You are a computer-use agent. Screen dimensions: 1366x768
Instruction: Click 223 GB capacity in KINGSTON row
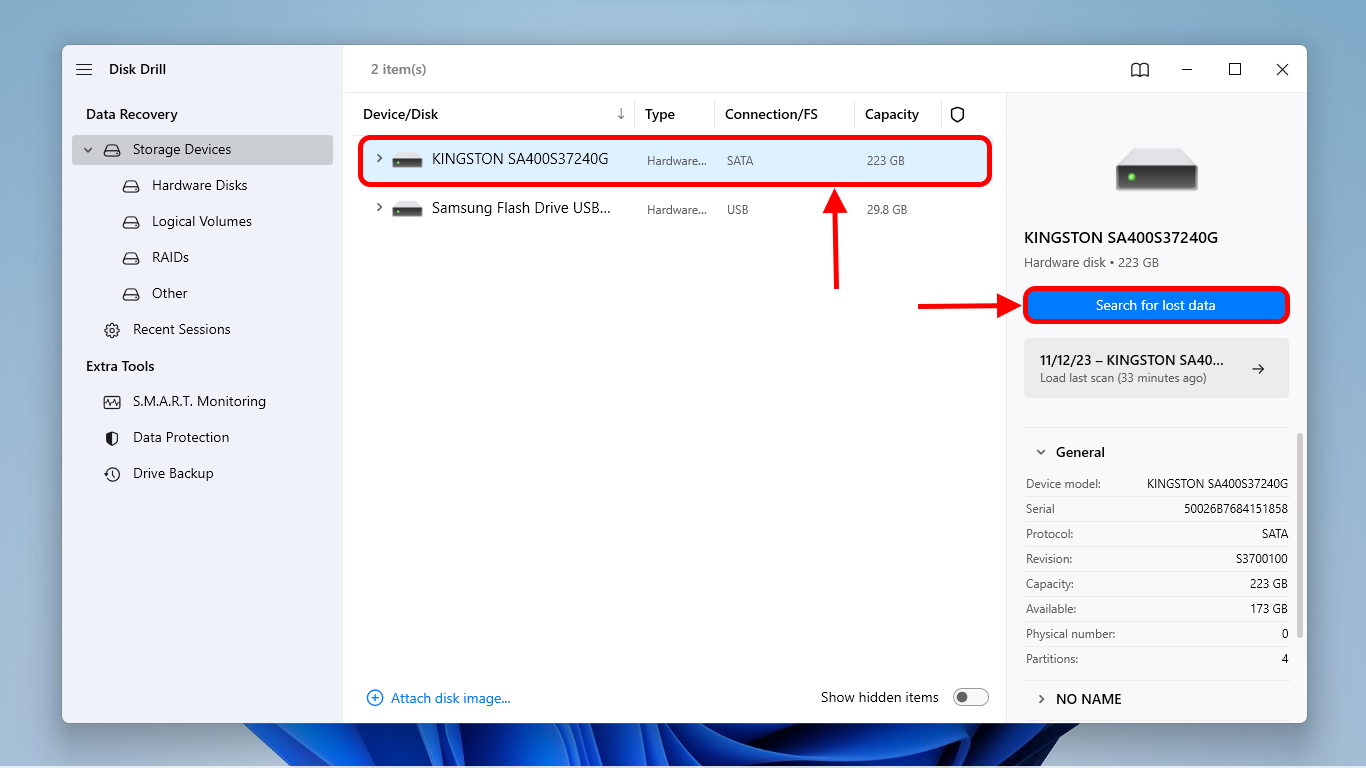[x=886, y=160]
